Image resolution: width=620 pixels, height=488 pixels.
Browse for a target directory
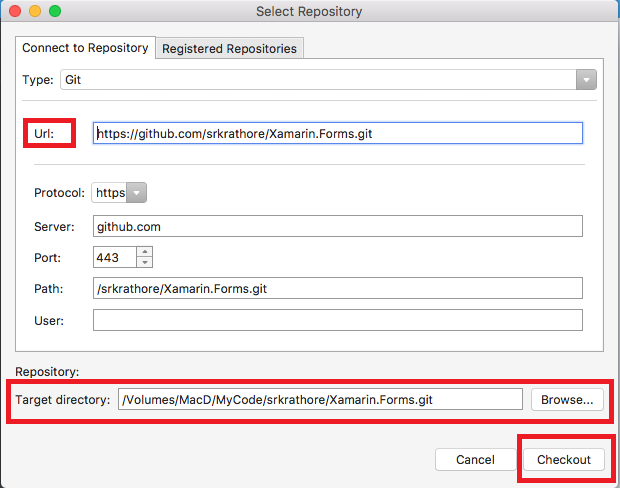click(x=567, y=399)
